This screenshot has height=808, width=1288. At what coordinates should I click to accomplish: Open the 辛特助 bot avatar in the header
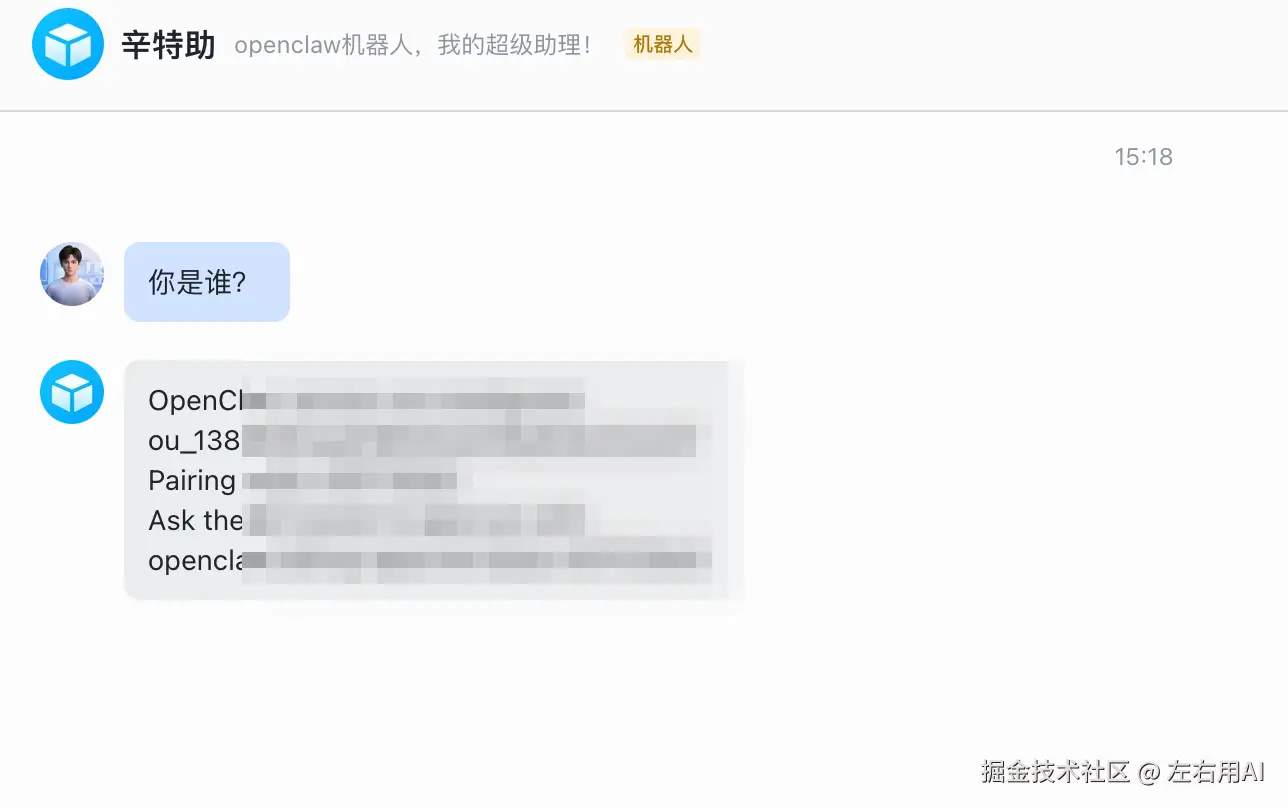coord(68,44)
